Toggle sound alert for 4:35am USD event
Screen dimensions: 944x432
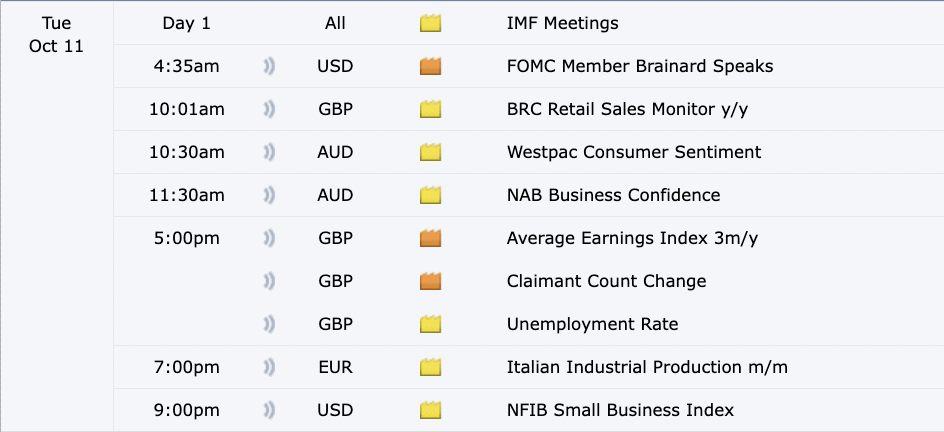click(269, 67)
